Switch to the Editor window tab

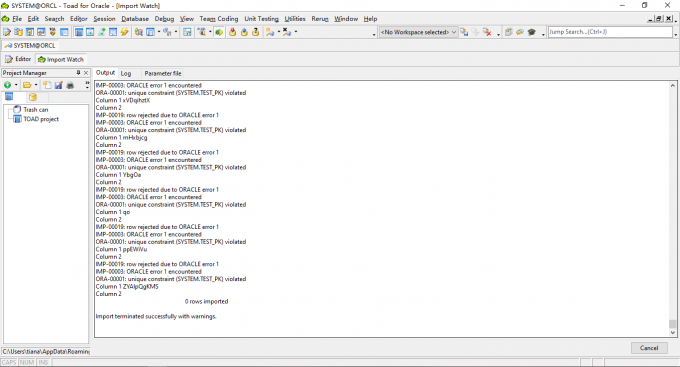[18, 59]
